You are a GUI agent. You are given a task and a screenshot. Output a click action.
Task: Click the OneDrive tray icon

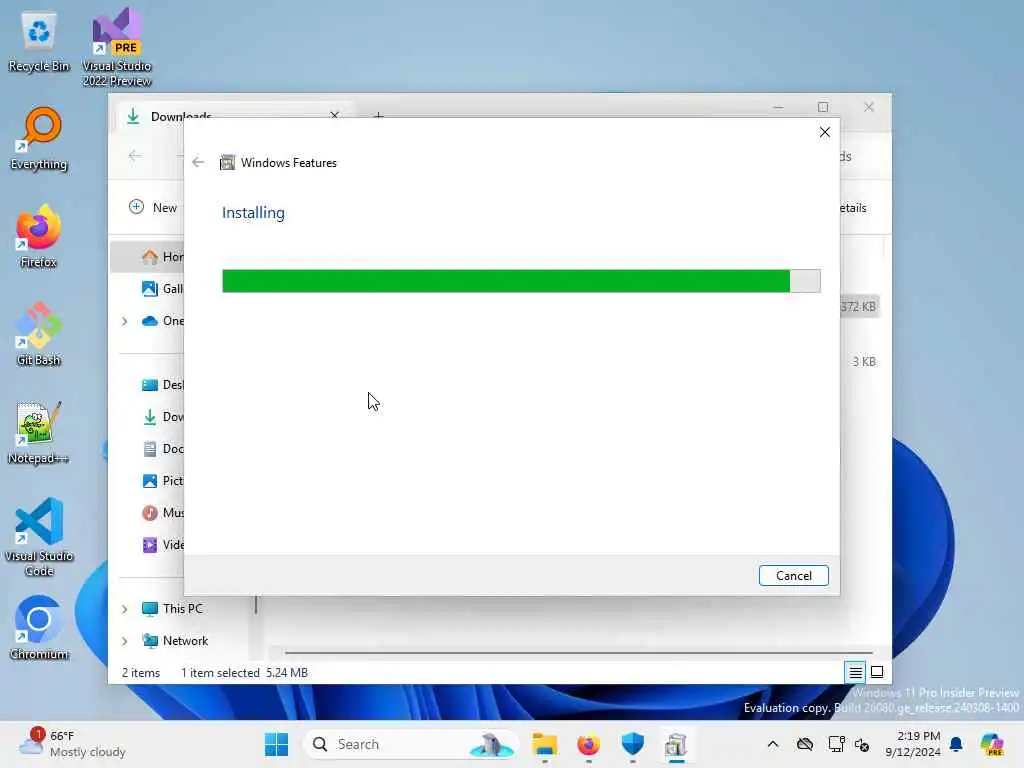(805, 744)
